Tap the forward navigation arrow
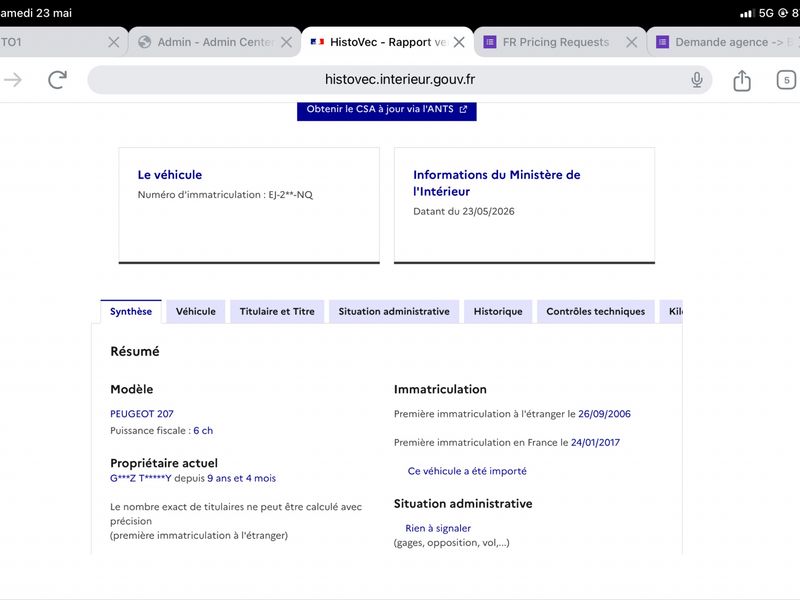This screenshot has height=600, width=800. tap(13, 80)
